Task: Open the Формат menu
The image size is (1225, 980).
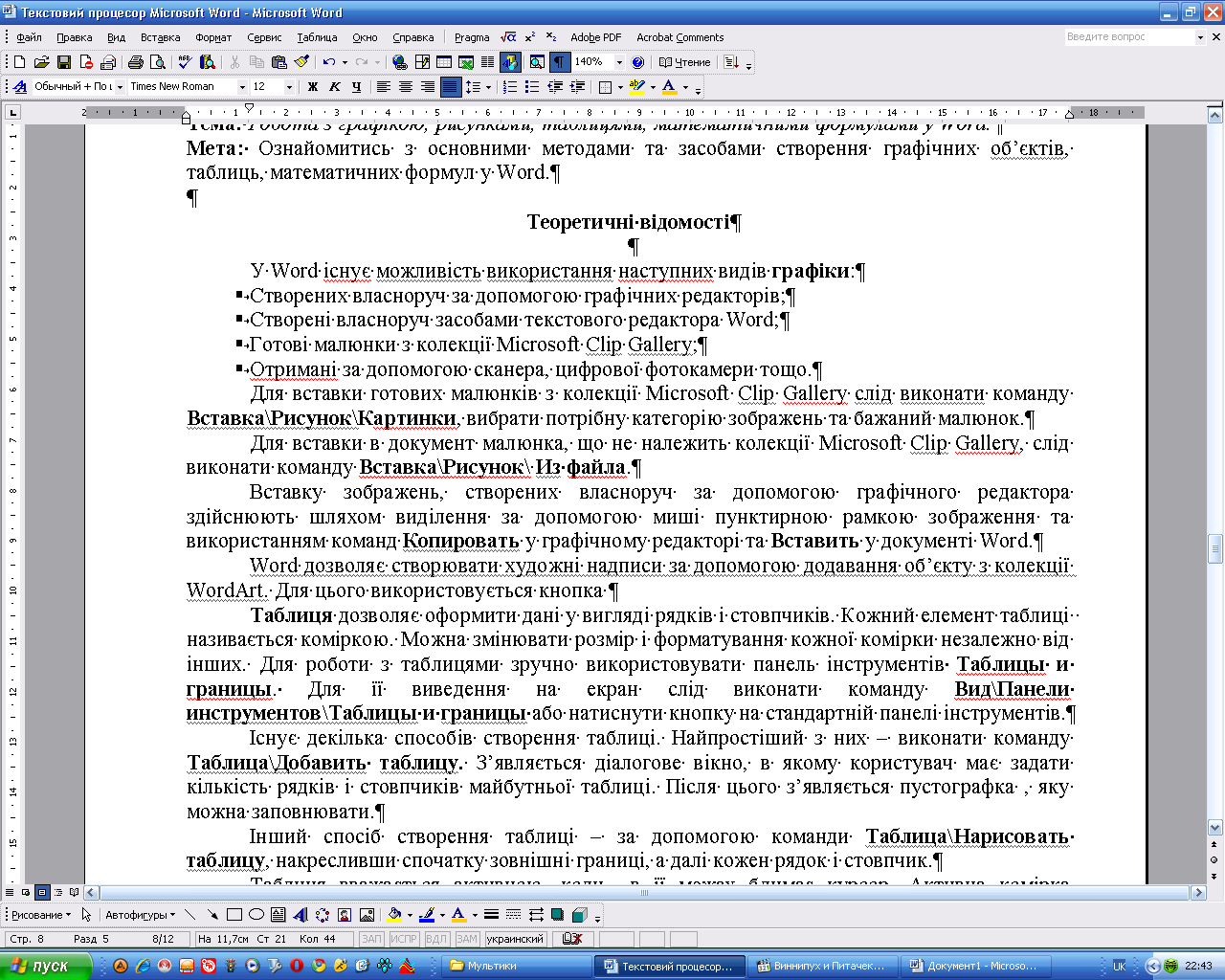Action: click(213, 37)
